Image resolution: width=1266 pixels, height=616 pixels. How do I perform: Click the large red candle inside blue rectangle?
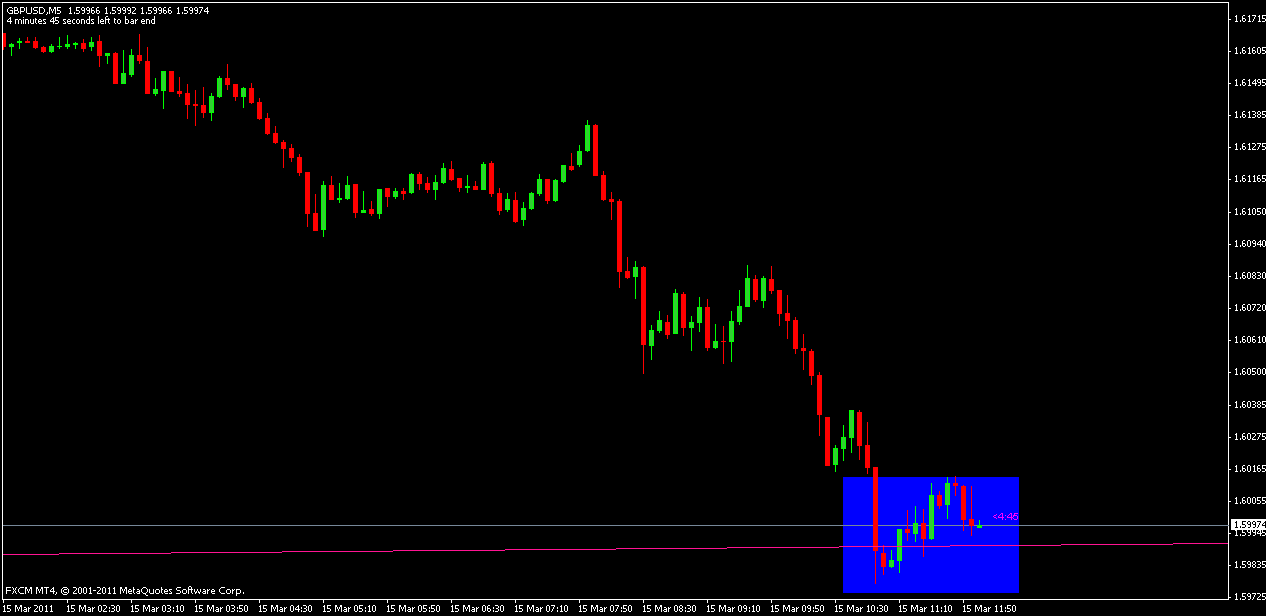875,510
